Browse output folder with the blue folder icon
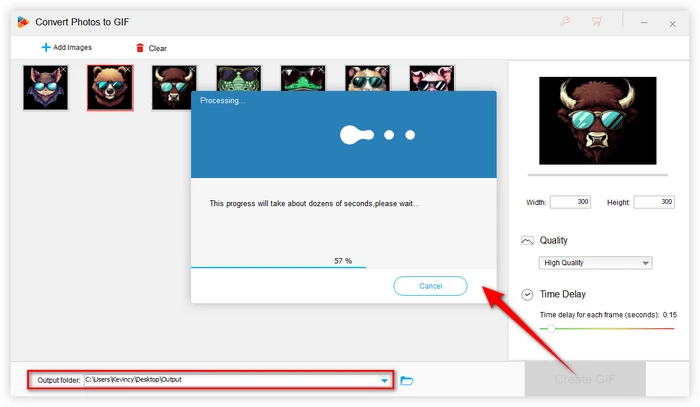 [x=407, y=381]
